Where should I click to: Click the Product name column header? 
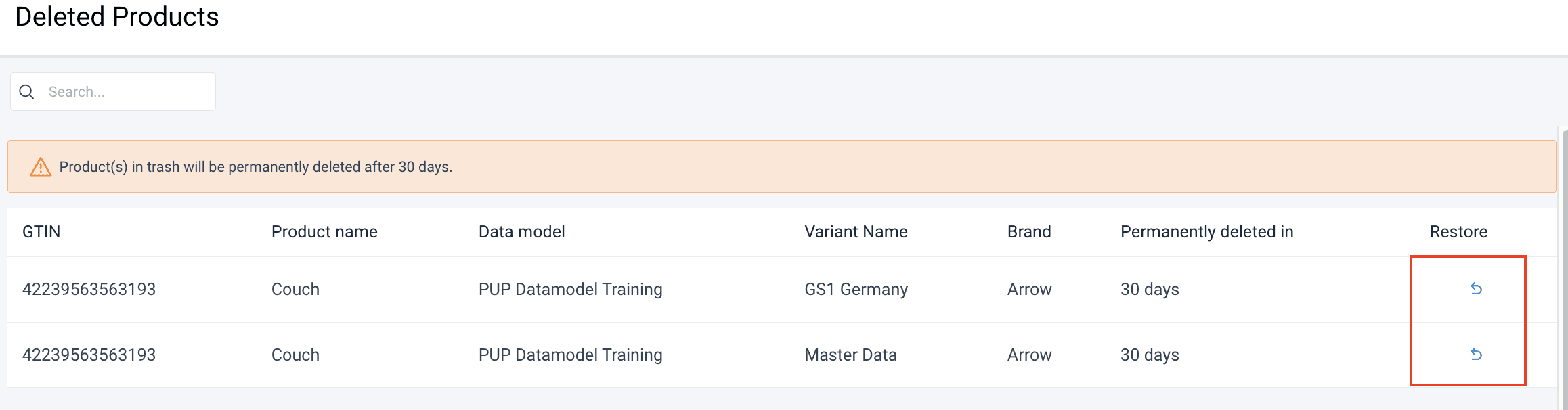pos(324,232)
